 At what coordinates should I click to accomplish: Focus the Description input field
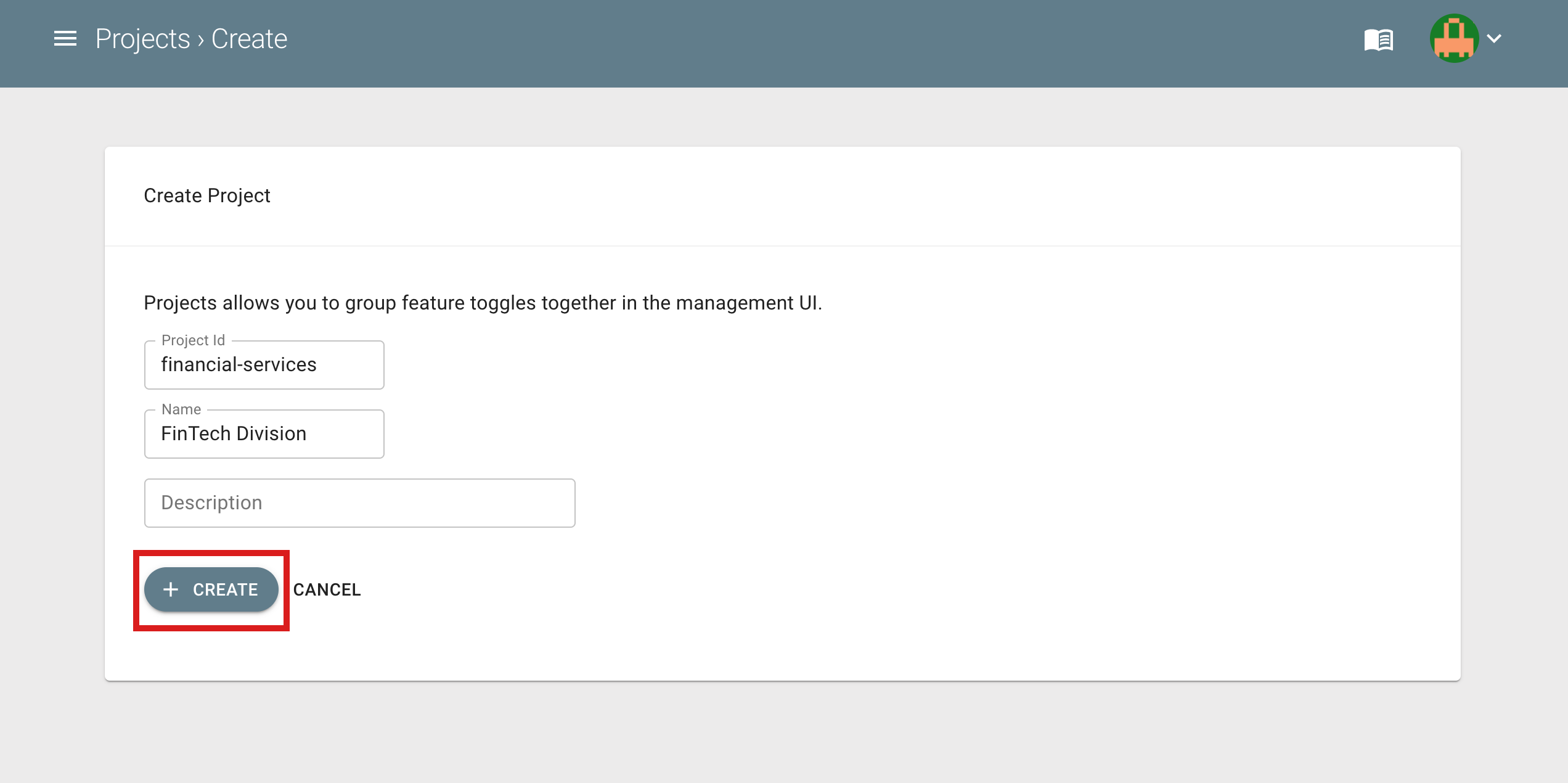[x=360, y=503]
